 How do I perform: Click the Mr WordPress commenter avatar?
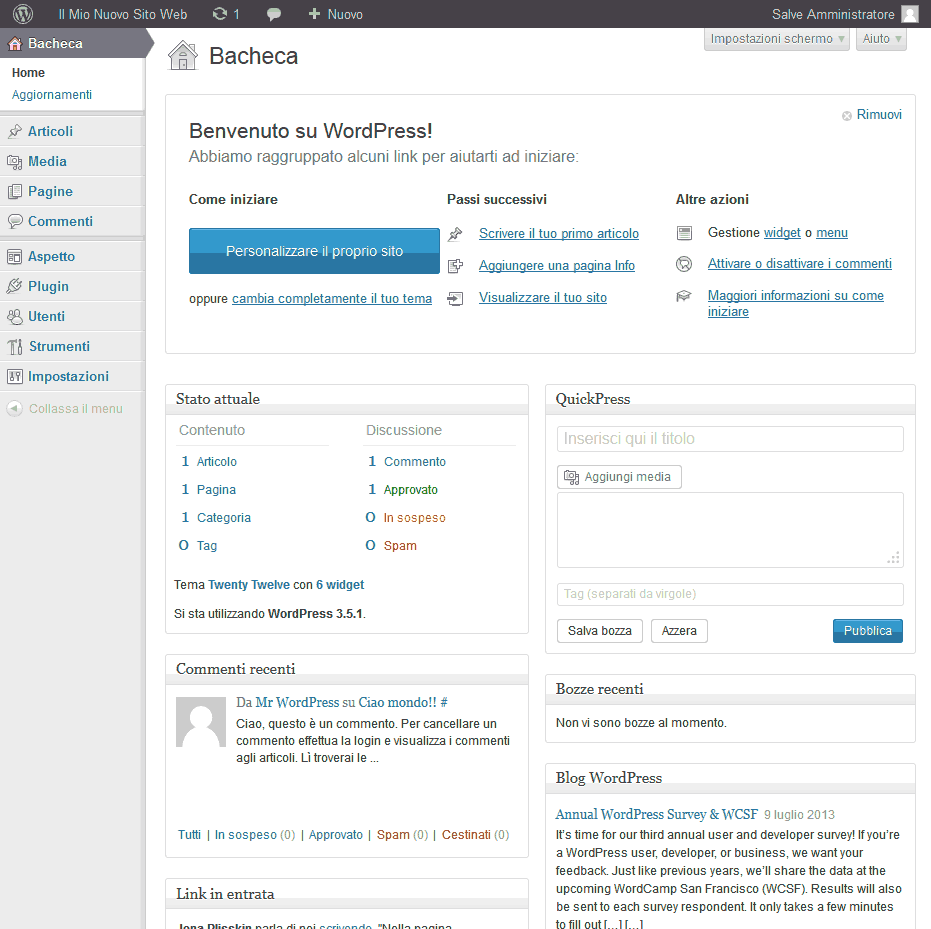pyautogui.click(x=201, y=722)
